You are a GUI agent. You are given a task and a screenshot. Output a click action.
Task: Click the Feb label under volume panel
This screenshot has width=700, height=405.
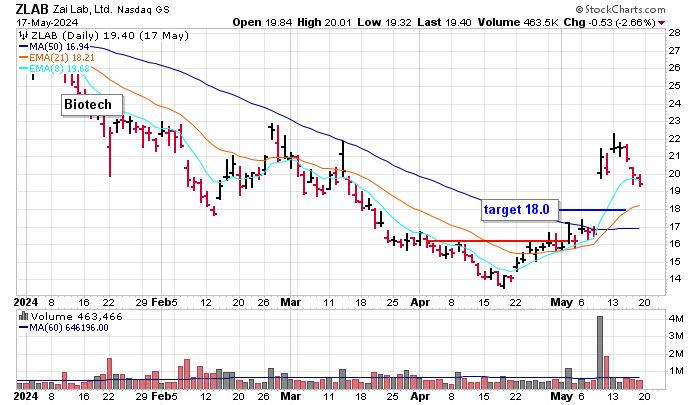161,396
